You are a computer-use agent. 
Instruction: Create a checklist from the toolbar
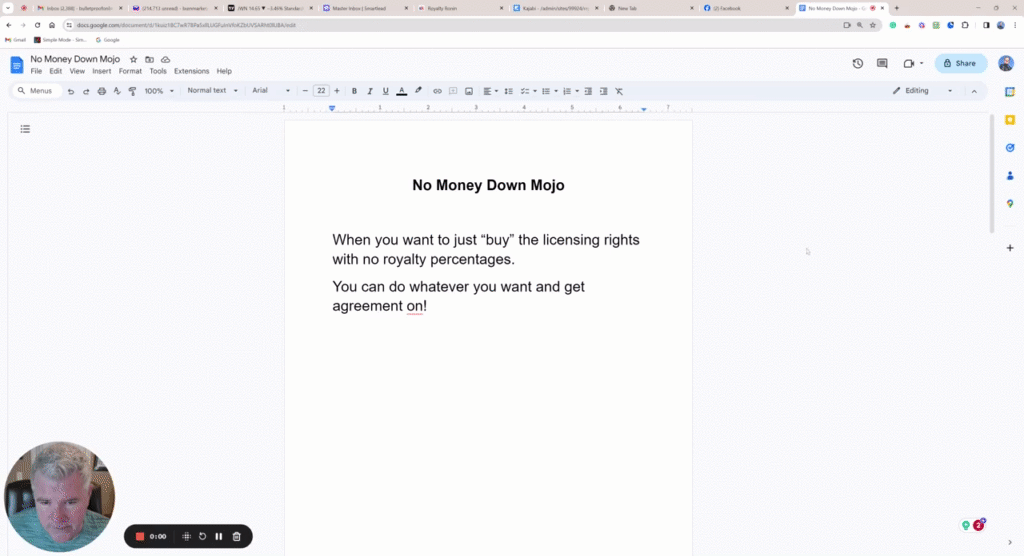pyautogui.click(x=524, y=91)
